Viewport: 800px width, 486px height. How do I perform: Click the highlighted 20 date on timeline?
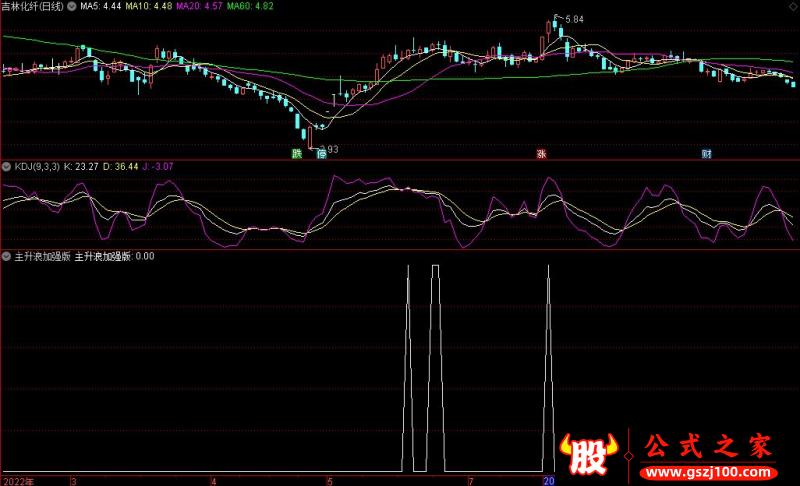pos(549,480)
